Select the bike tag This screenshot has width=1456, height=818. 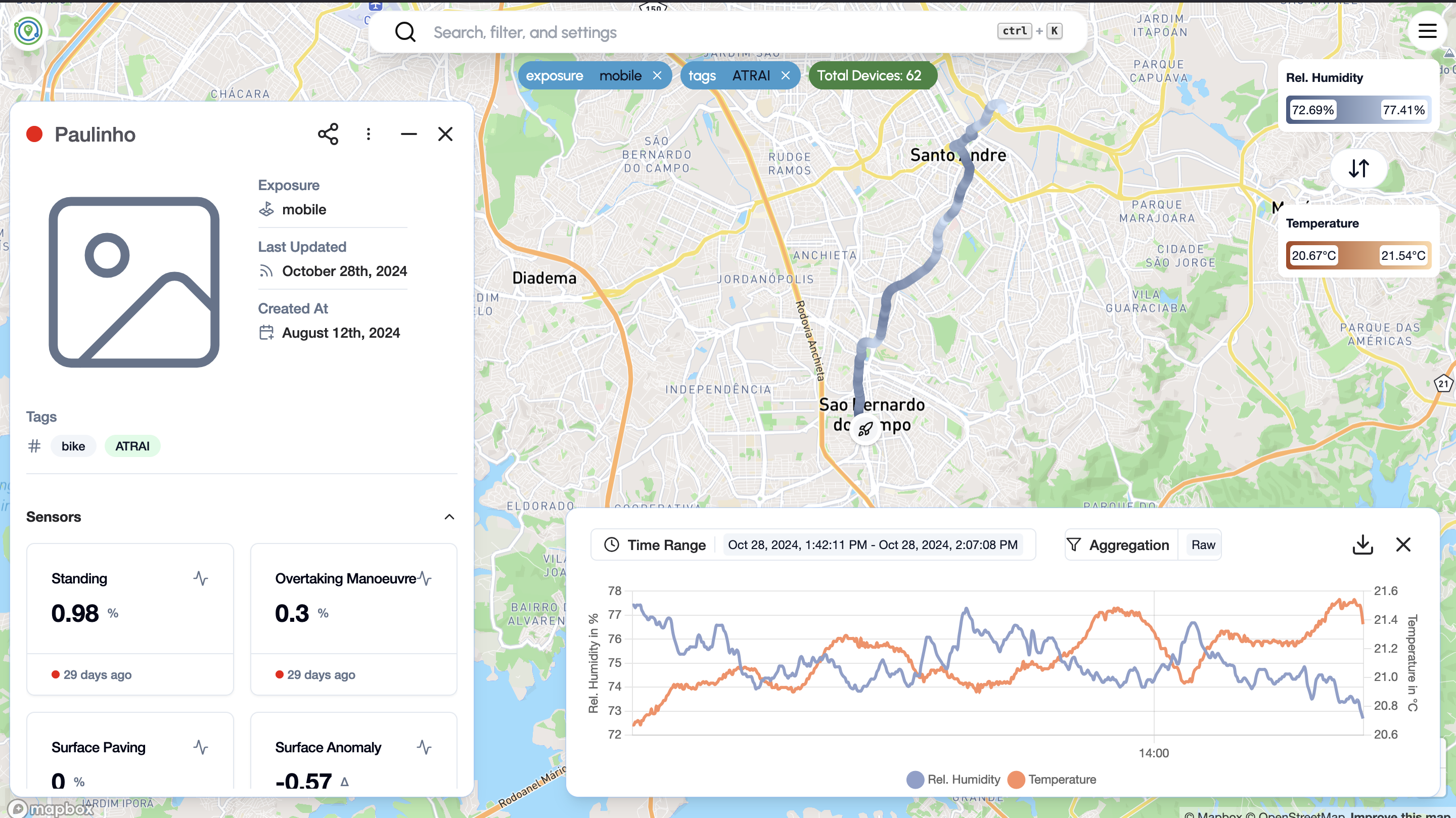click(73, 446)
